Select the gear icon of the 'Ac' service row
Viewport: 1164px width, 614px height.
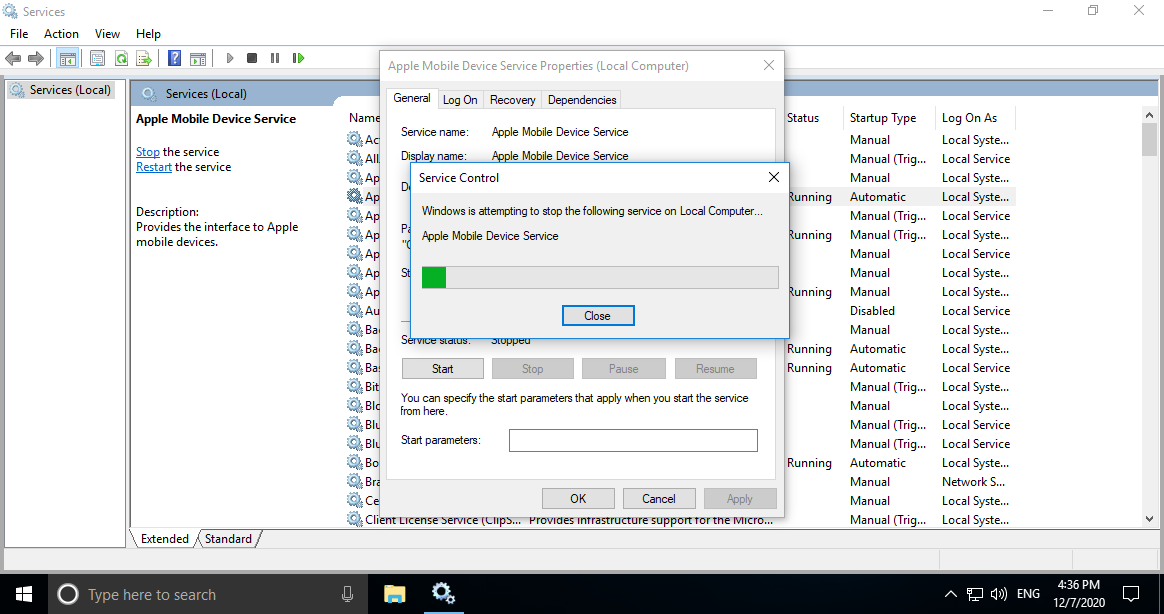click(355, 139)
